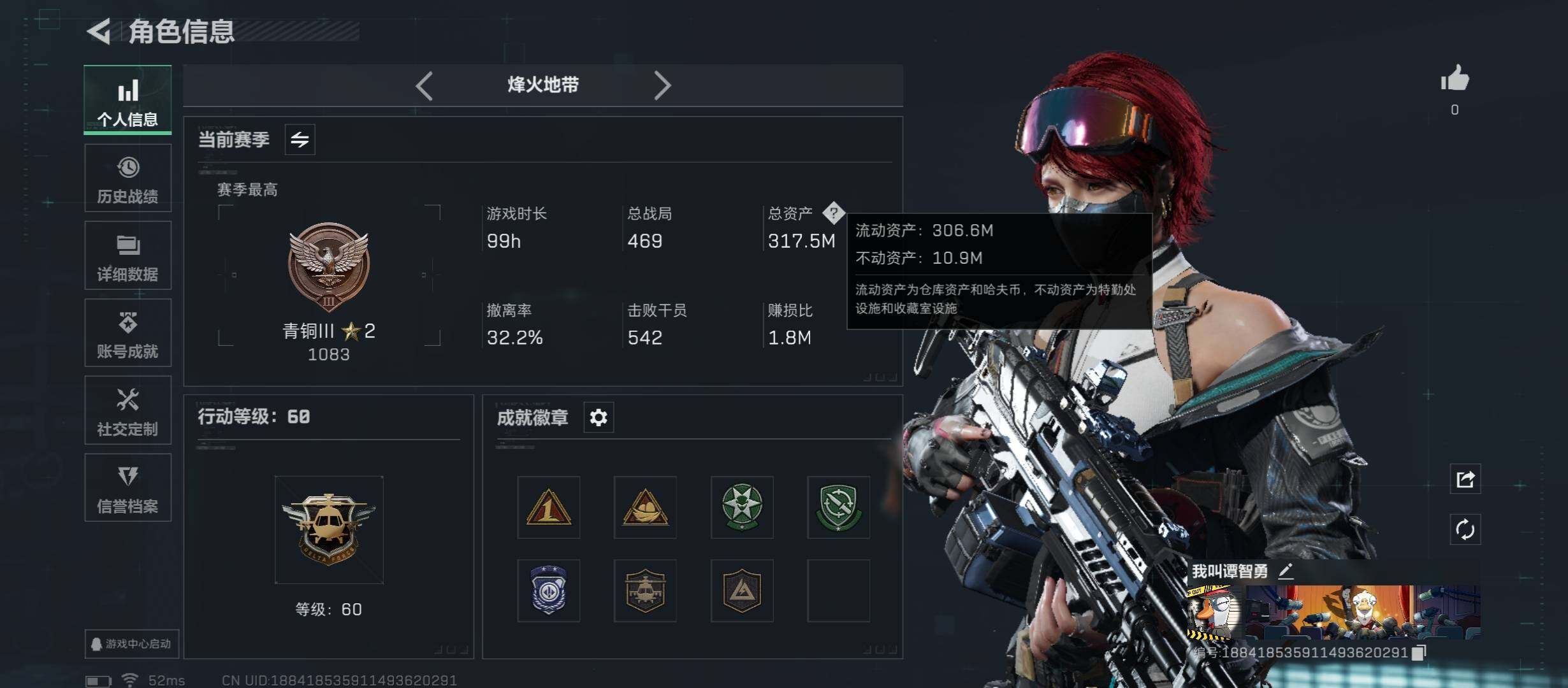Click the refresh character model icon
1568x688 pixels.
click(1465, 529)
